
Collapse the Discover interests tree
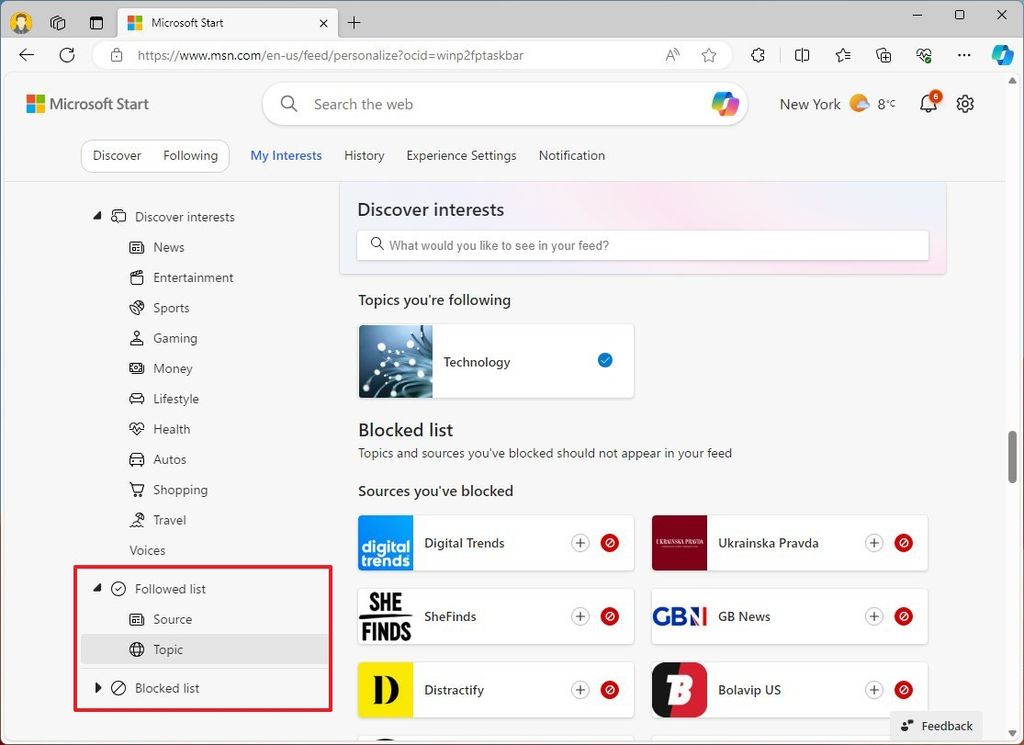(97, 215)
